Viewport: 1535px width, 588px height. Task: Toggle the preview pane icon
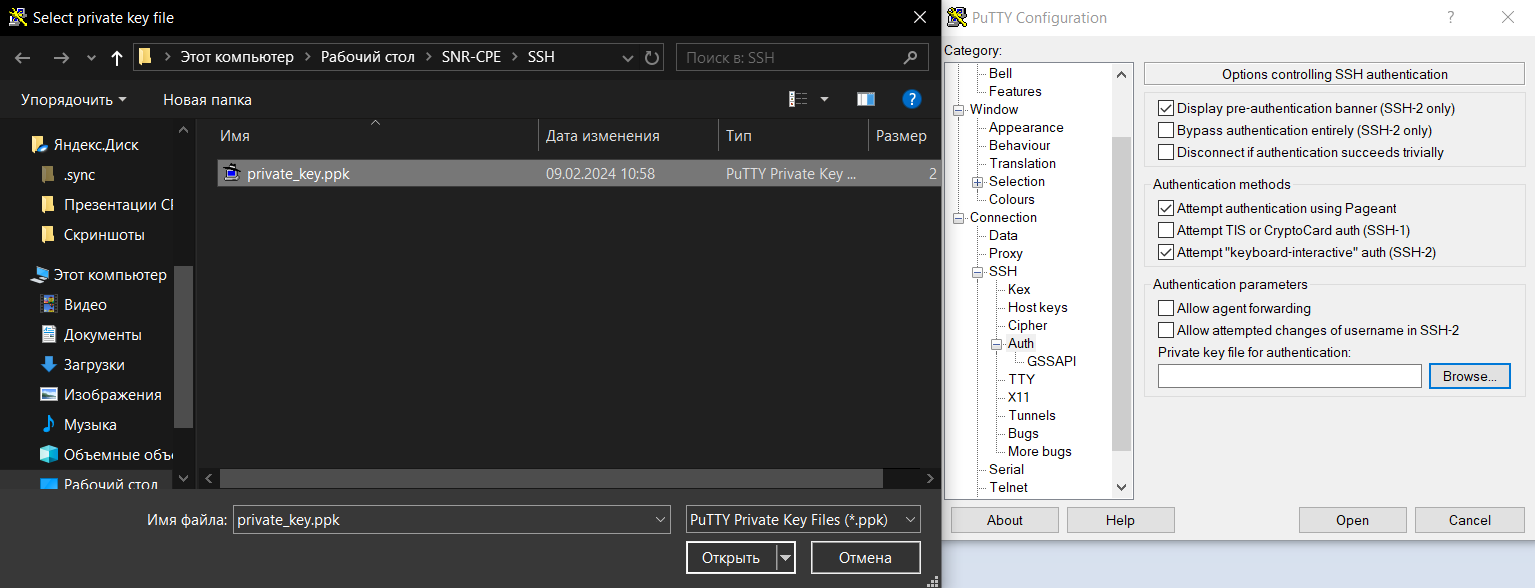click(x=866, y=99)
